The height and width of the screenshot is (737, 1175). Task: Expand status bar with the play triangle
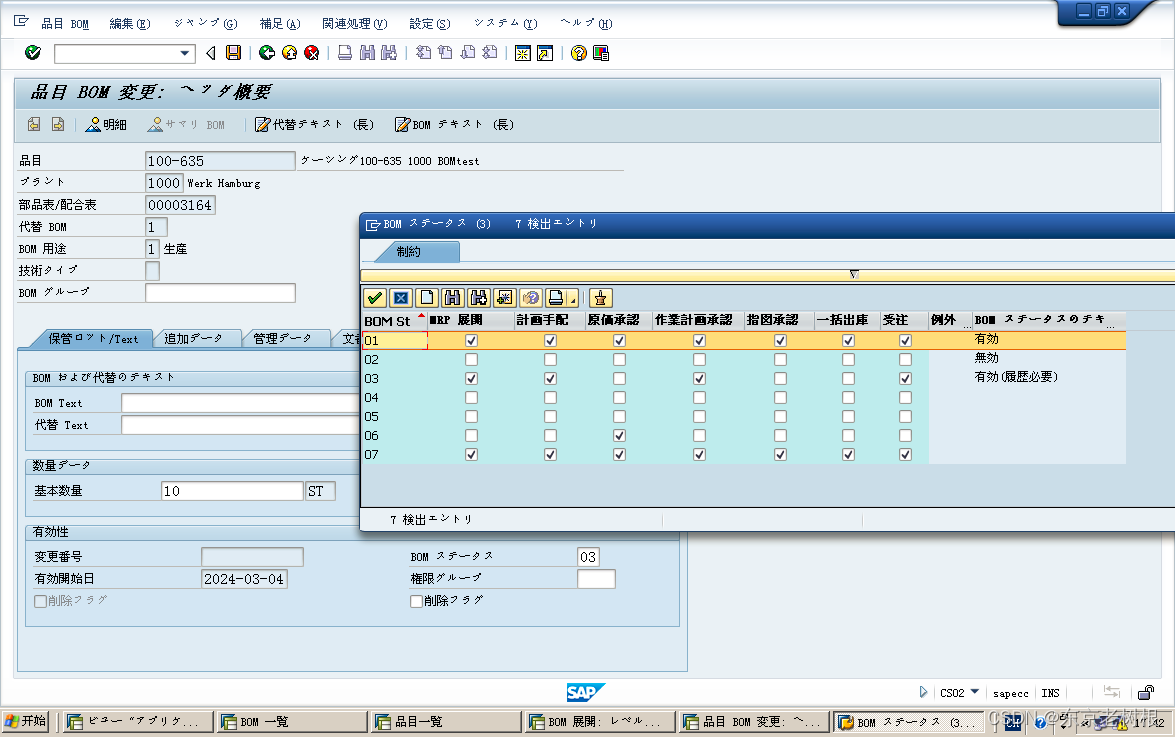(x=923, y=692)
